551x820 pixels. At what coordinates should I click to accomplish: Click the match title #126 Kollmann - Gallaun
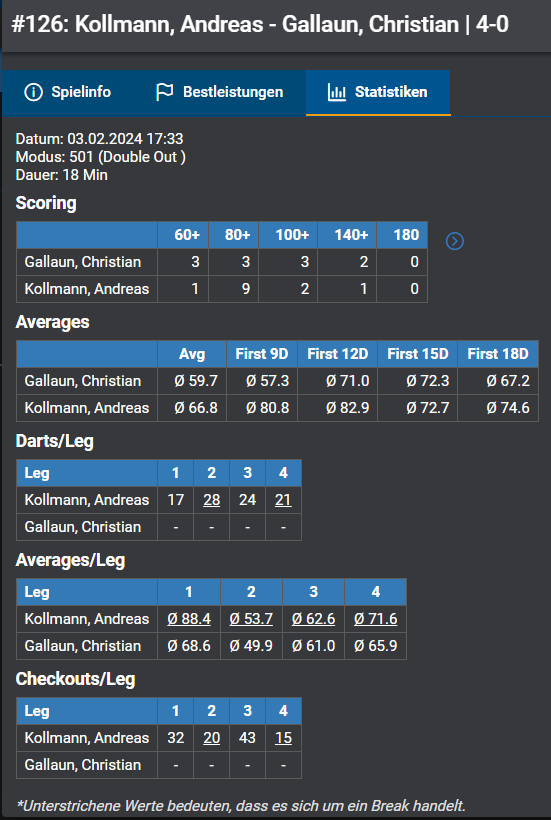[260, 25]
